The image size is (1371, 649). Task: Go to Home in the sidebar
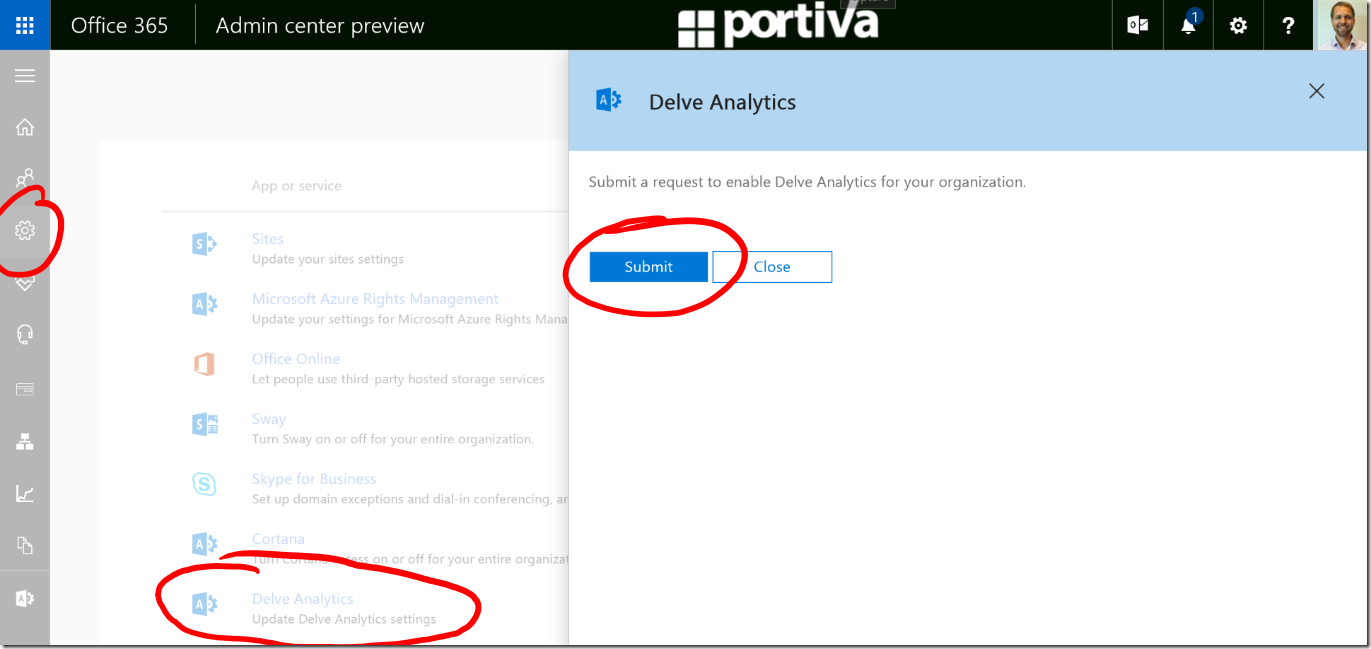pyautogui.click(x=25, y=127)
